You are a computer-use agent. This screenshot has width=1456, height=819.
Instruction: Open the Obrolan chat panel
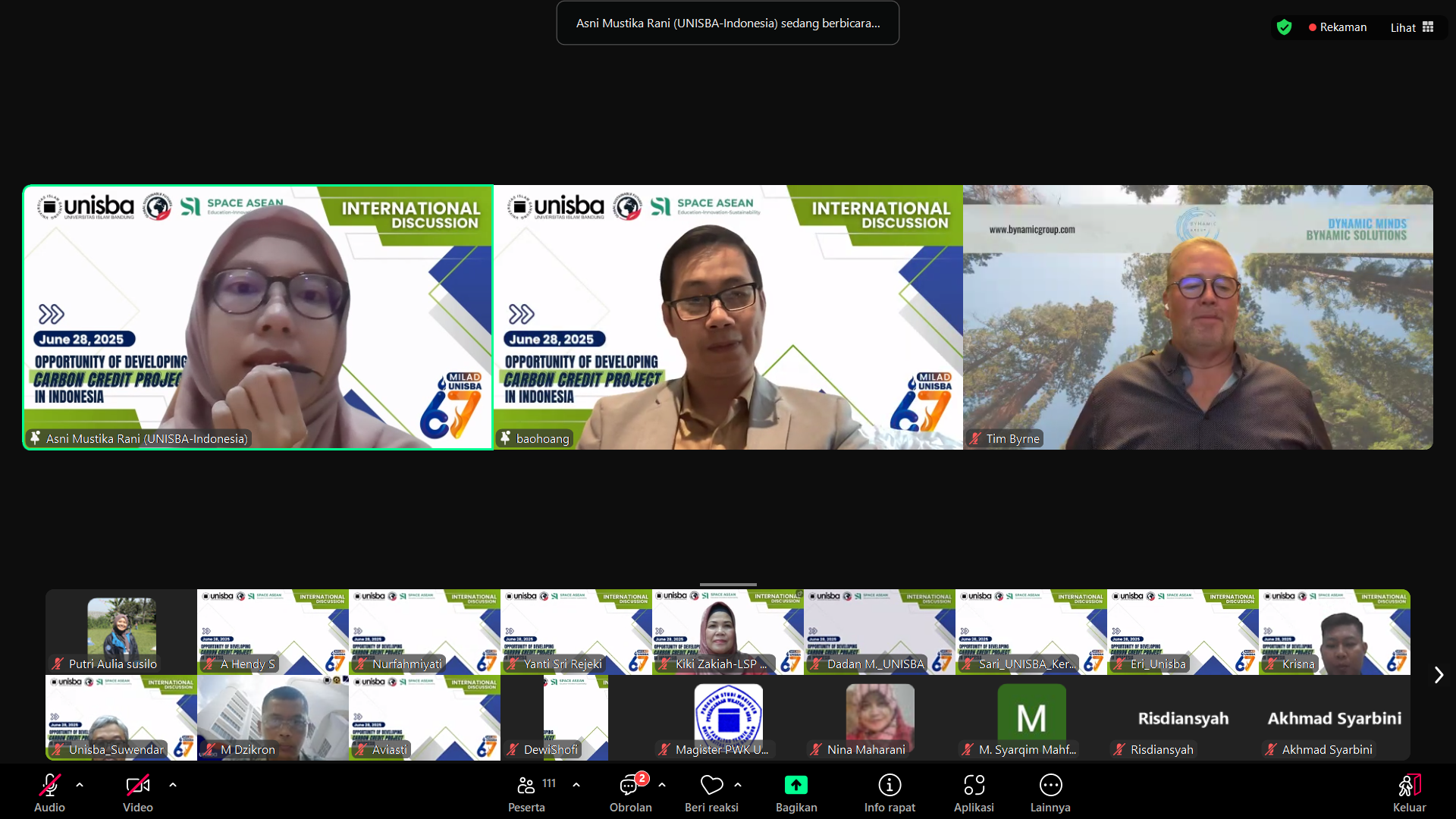pos(629,786)
